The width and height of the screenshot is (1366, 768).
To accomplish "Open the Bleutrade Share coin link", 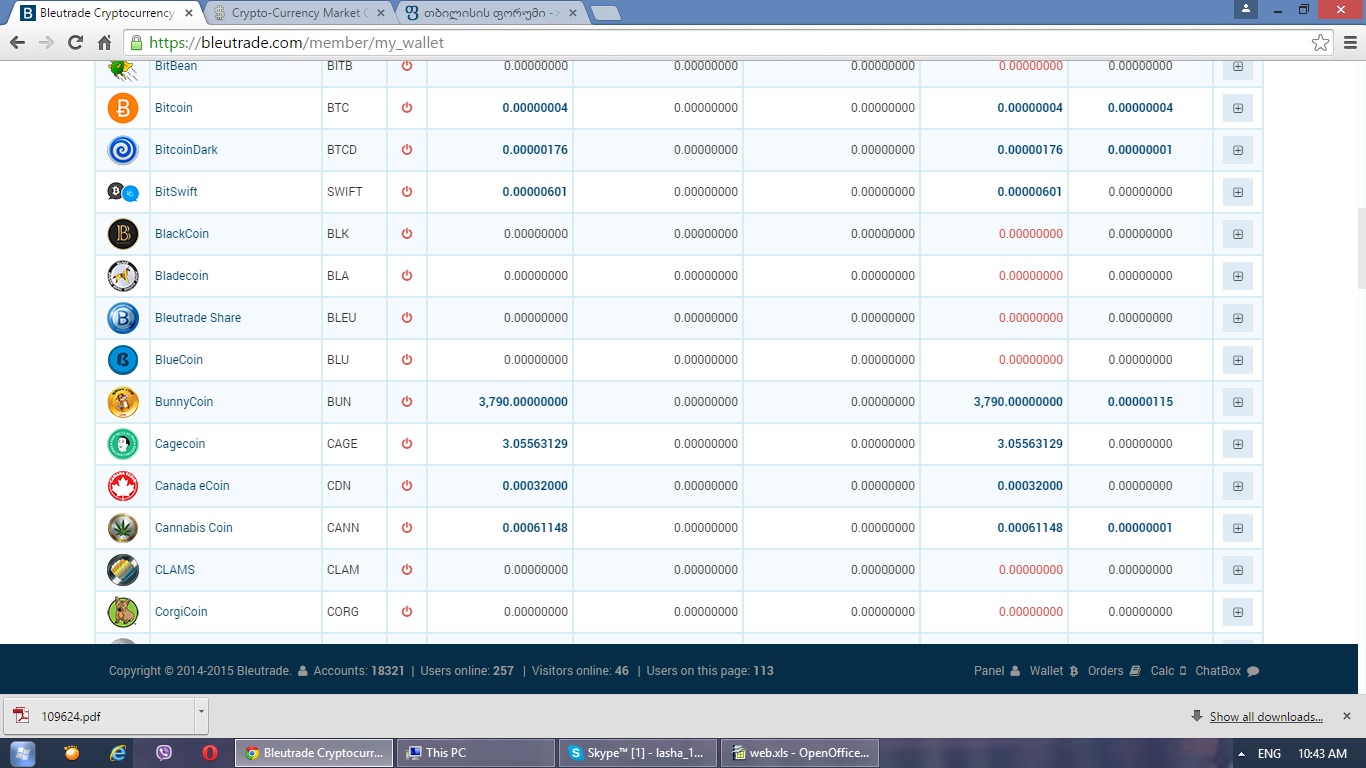I will tap(198, 318).
